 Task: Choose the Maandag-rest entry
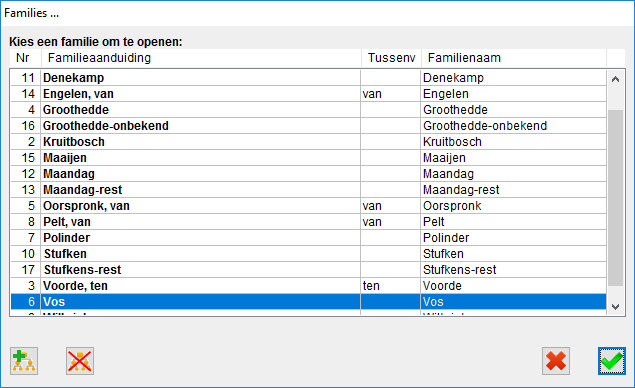tap(308, 190)
